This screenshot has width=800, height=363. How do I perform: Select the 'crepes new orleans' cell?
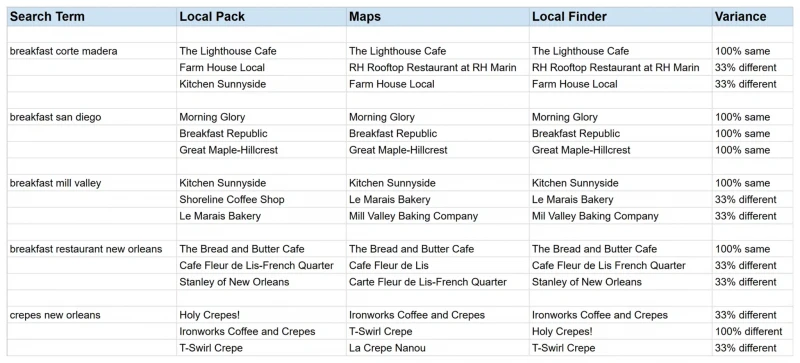92,315
